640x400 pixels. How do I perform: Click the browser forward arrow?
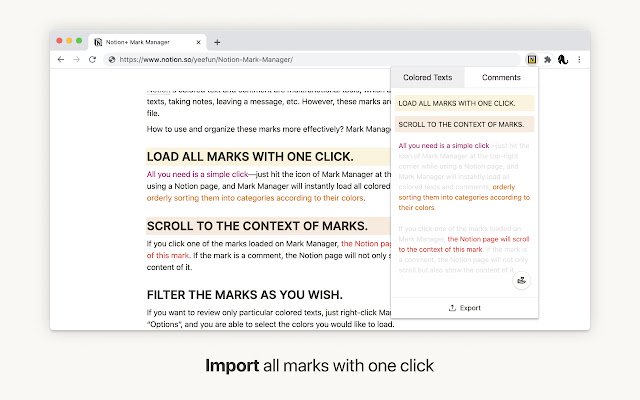(x=76, y=60)
